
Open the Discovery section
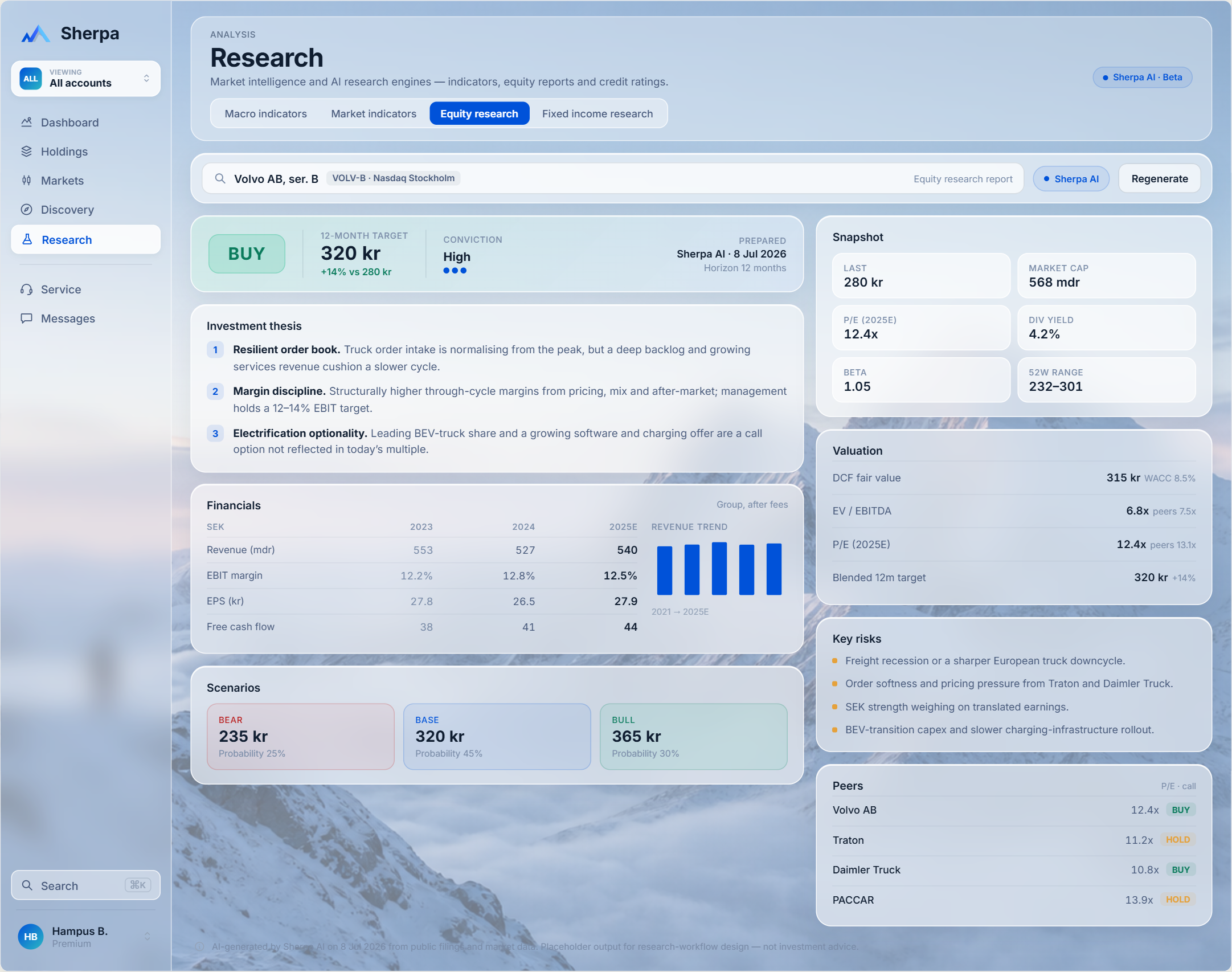tap(85, 210)
